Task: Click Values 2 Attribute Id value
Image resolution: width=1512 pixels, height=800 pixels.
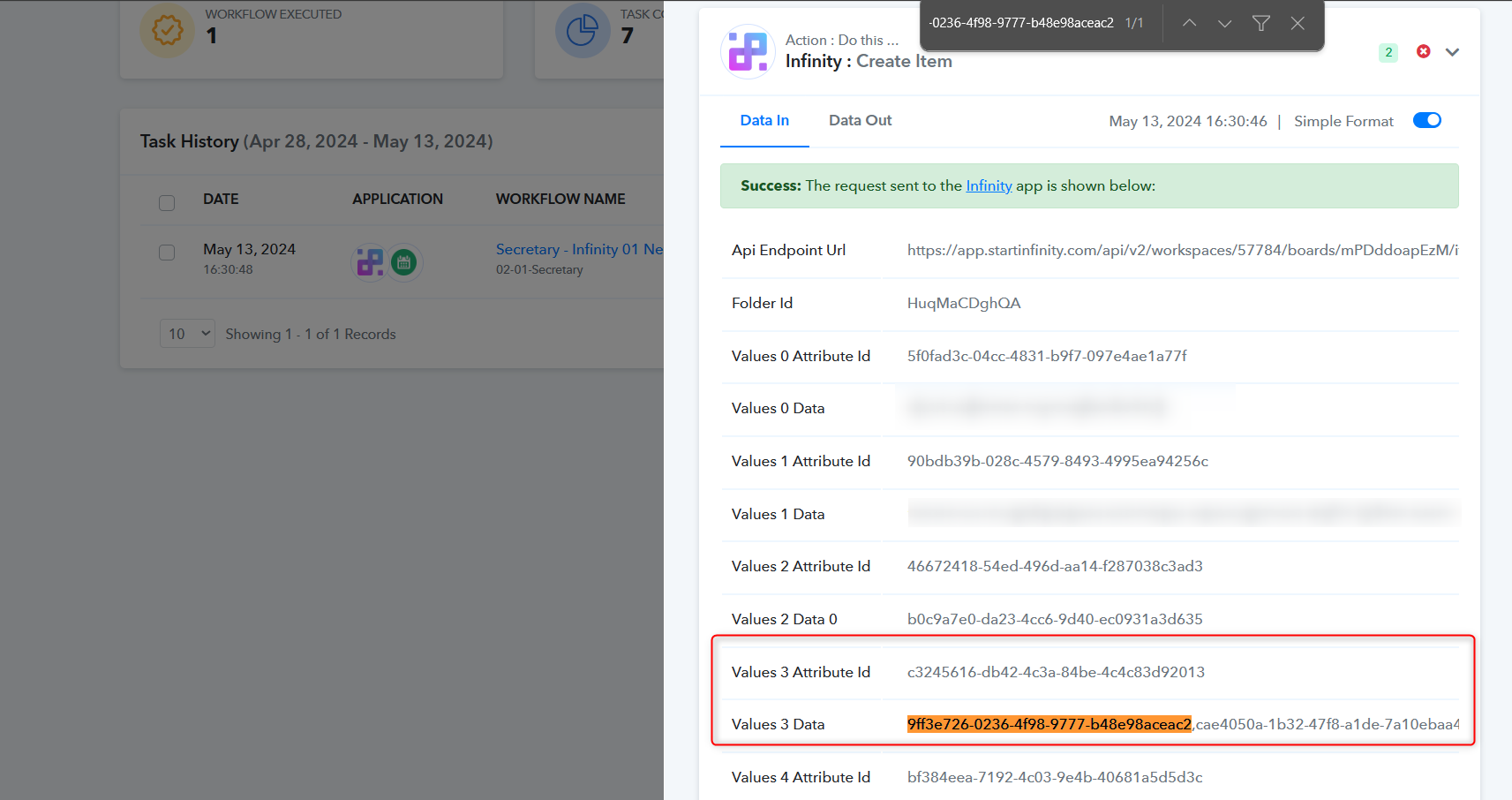Action: pyautogui.click(x=1055, y=567)
